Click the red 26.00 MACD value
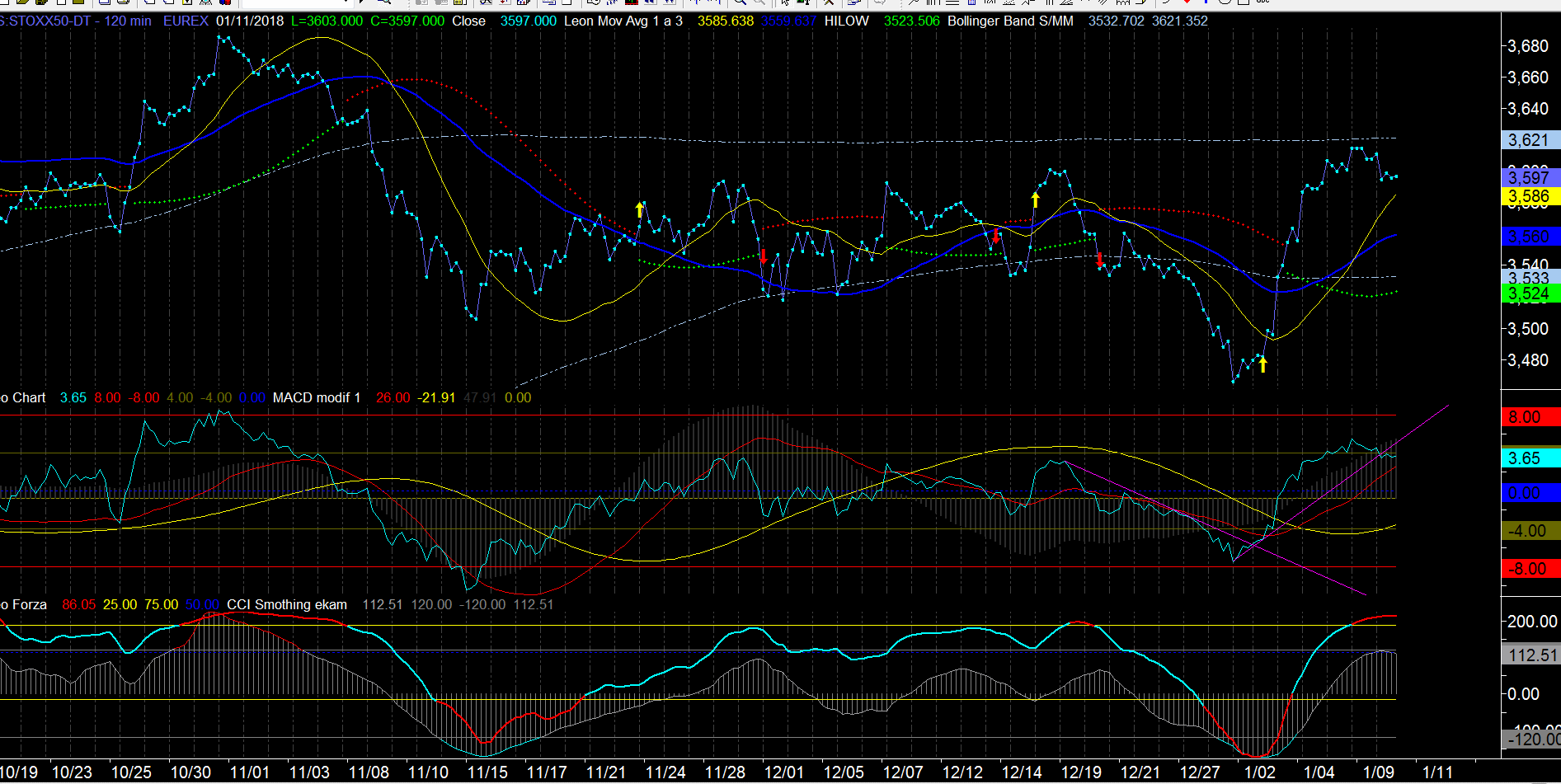This screenshot has height=784, width=1561. [393, 397]
